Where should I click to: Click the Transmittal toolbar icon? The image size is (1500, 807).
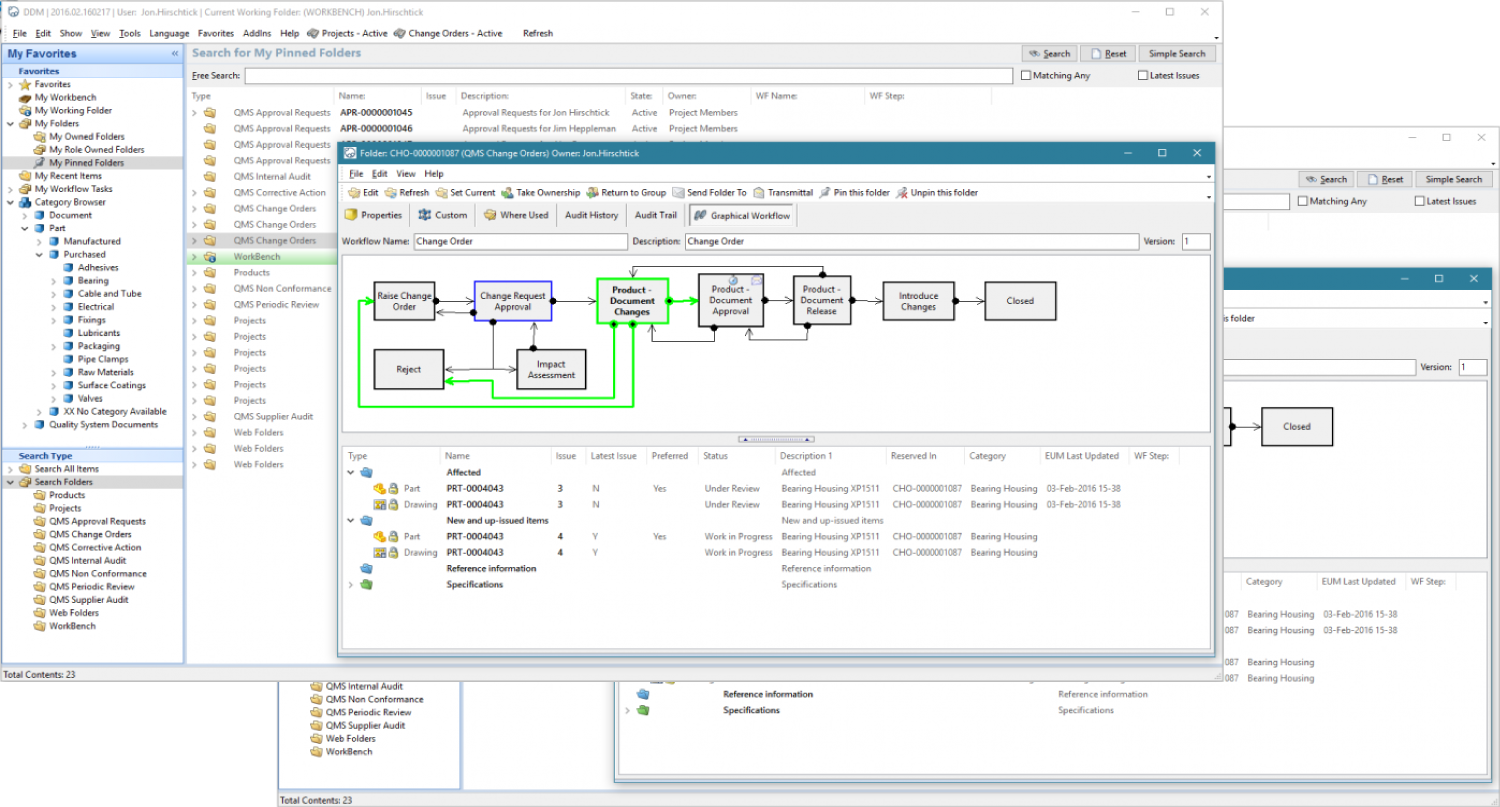[x=759, y=193]
